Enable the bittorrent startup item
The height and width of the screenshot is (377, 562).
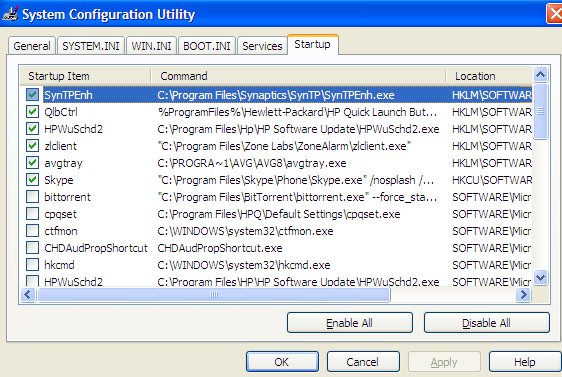(x=32, y=197)
